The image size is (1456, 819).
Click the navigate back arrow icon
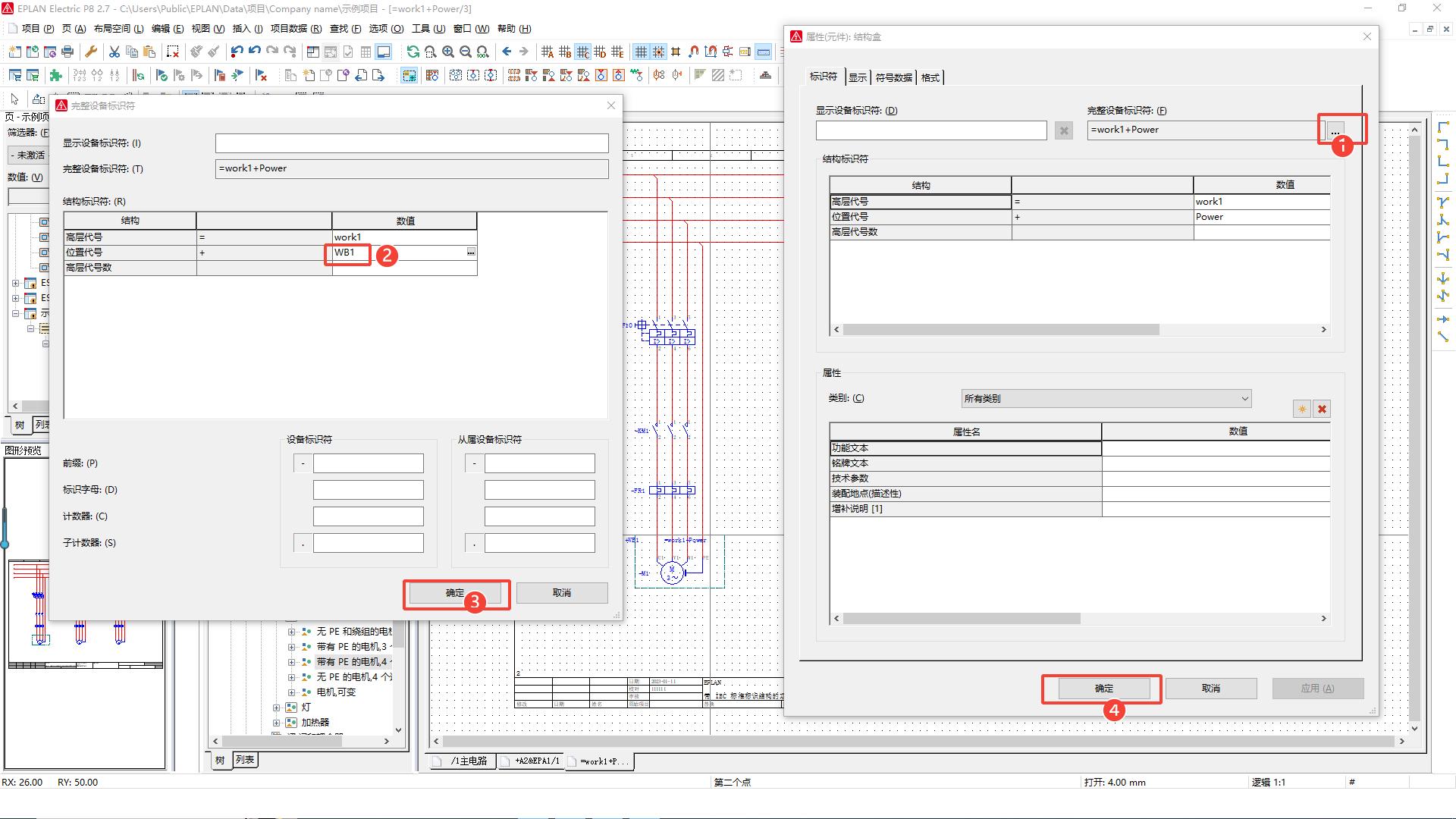[507, 52]
